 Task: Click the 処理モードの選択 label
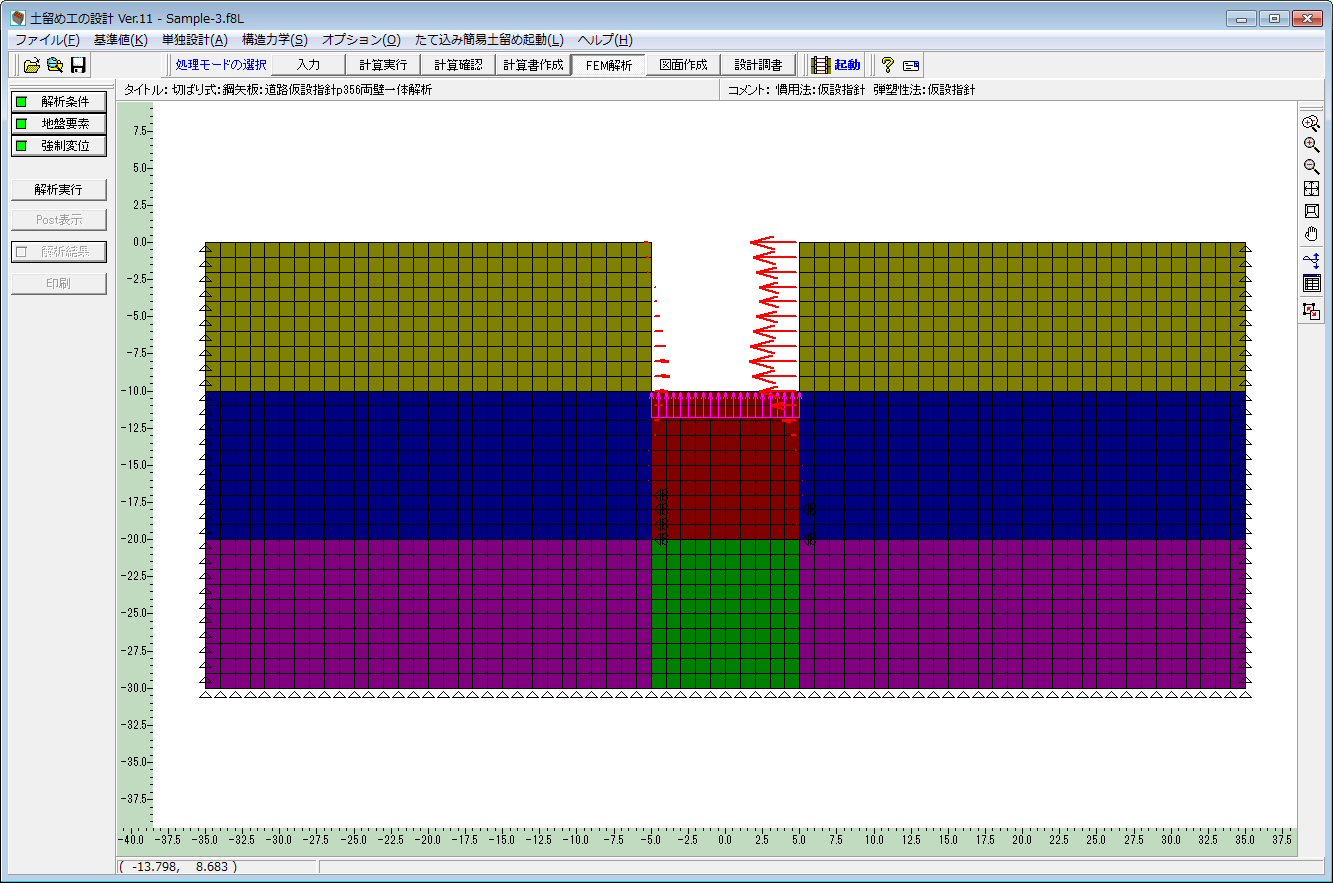tap(220, 65)
